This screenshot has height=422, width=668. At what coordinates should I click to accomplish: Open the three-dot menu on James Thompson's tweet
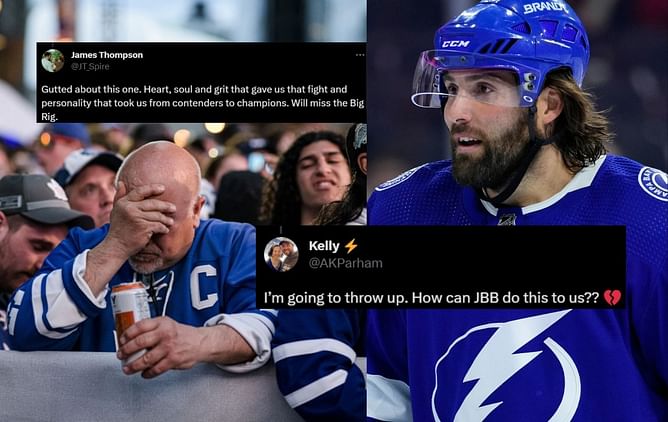[x=360, y=55]
